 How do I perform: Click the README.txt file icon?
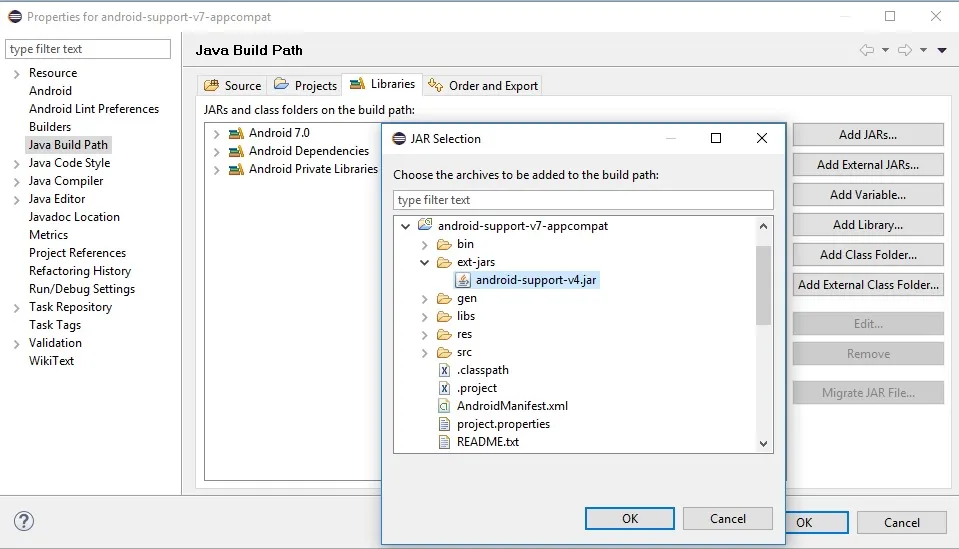click(445, 442)
